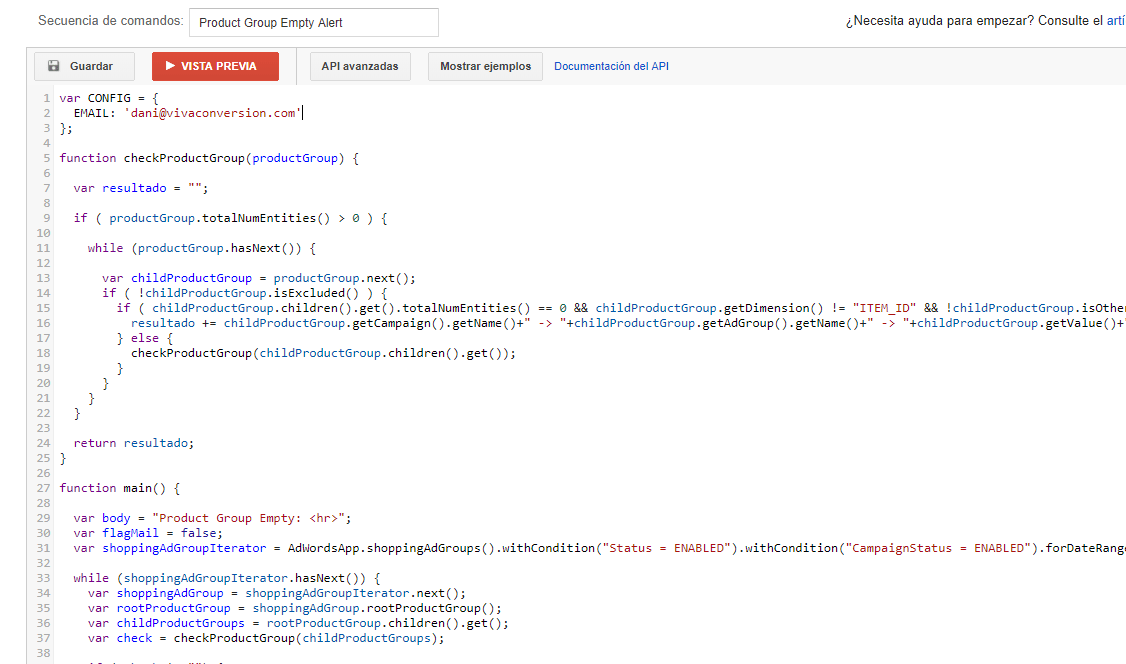Click 'var childProductGroup = productGroup.next();' line
Image resolution: width=1126 pixels, height=664 pixels.
pos(259,278)
